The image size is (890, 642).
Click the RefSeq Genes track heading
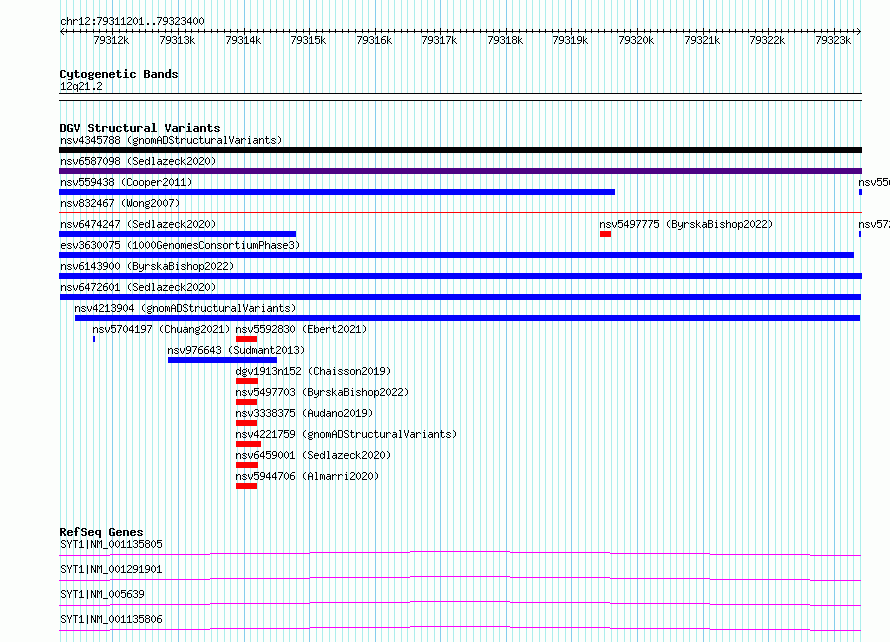point(101,532)
